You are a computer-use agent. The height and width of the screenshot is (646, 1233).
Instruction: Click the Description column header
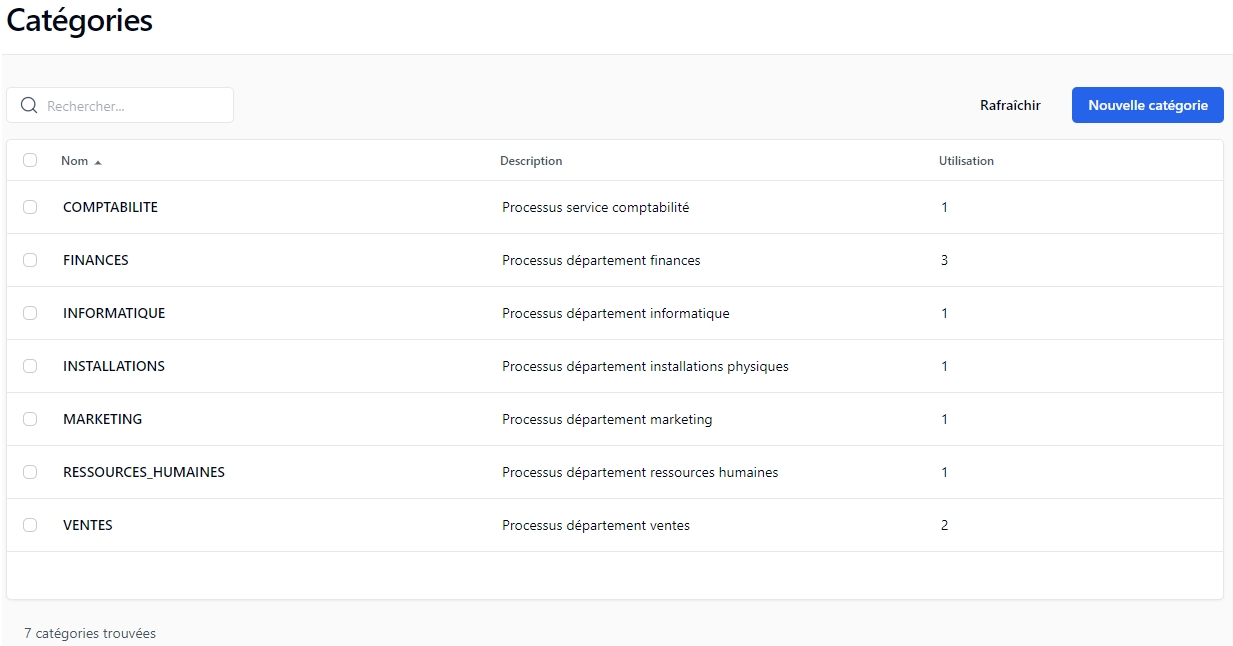pos(531,161)
